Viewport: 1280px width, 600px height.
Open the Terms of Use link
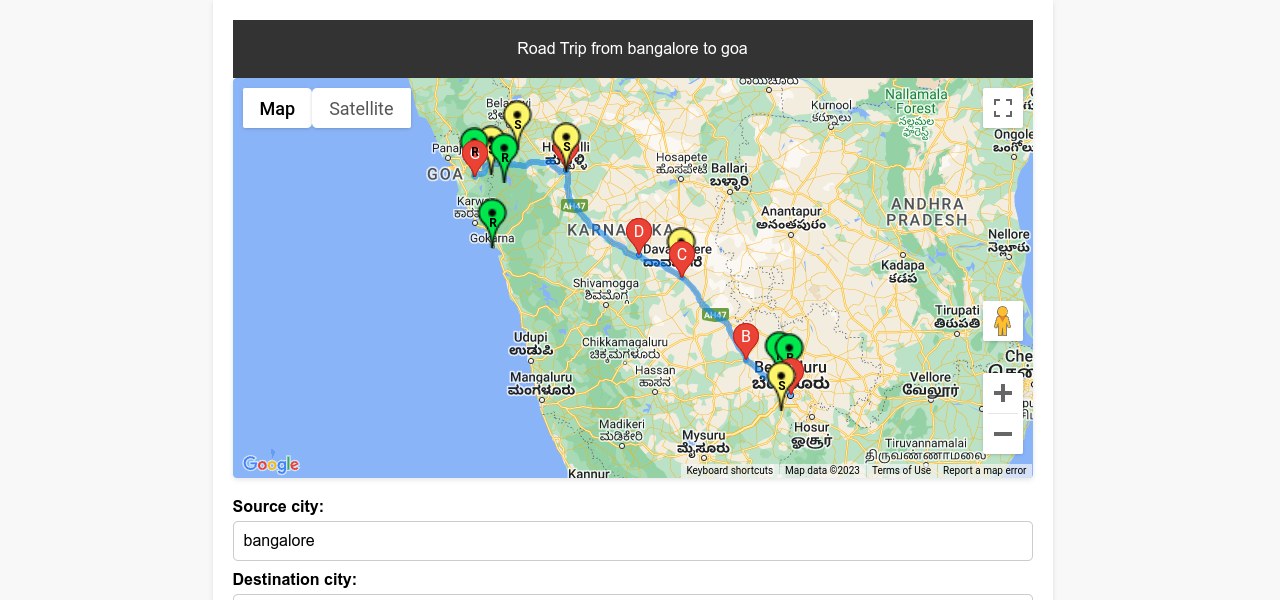pyautogui.click(x=901, y=471)
